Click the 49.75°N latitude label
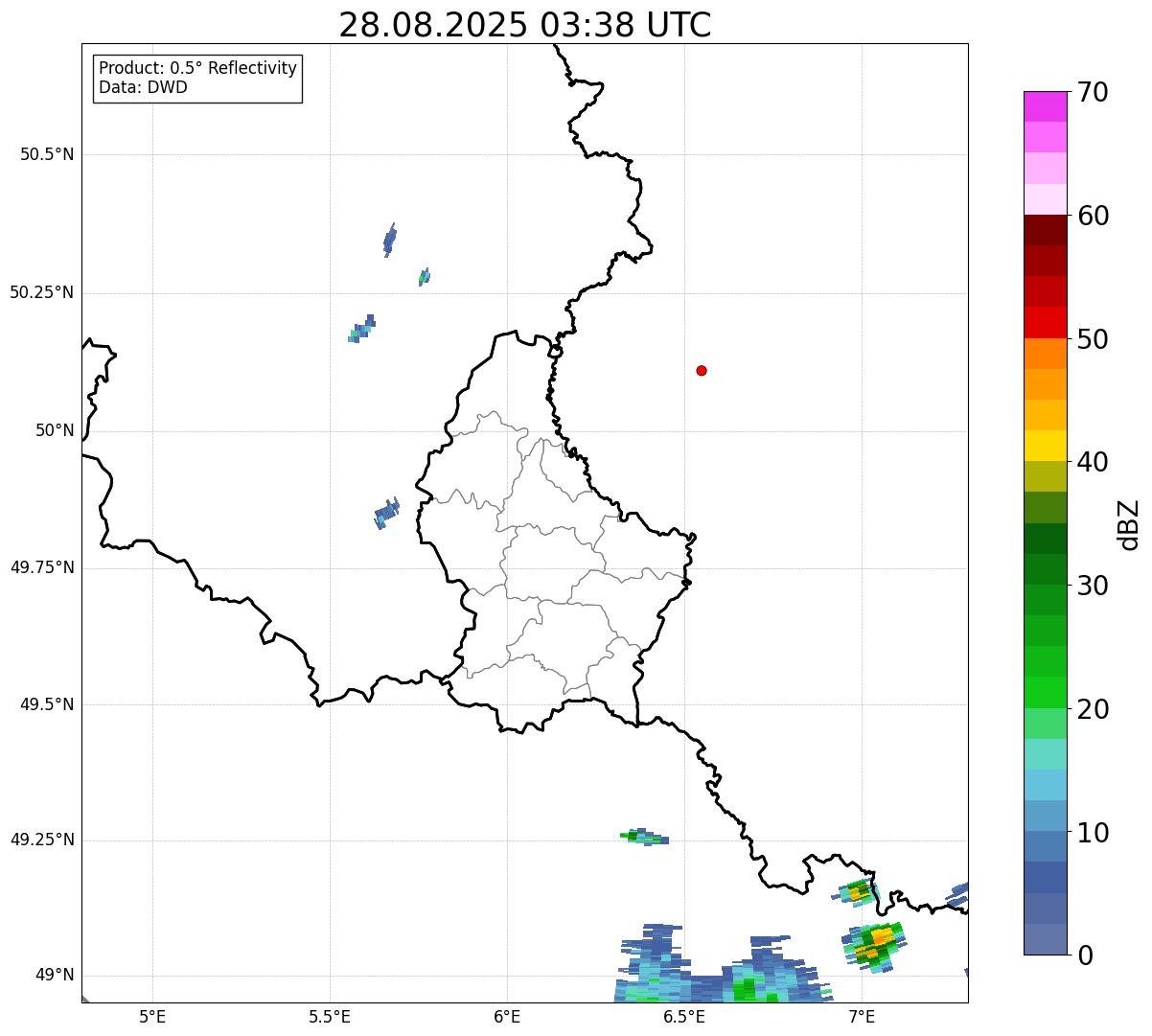This screenshot has height=1036, width=1152. coord(42,567)
